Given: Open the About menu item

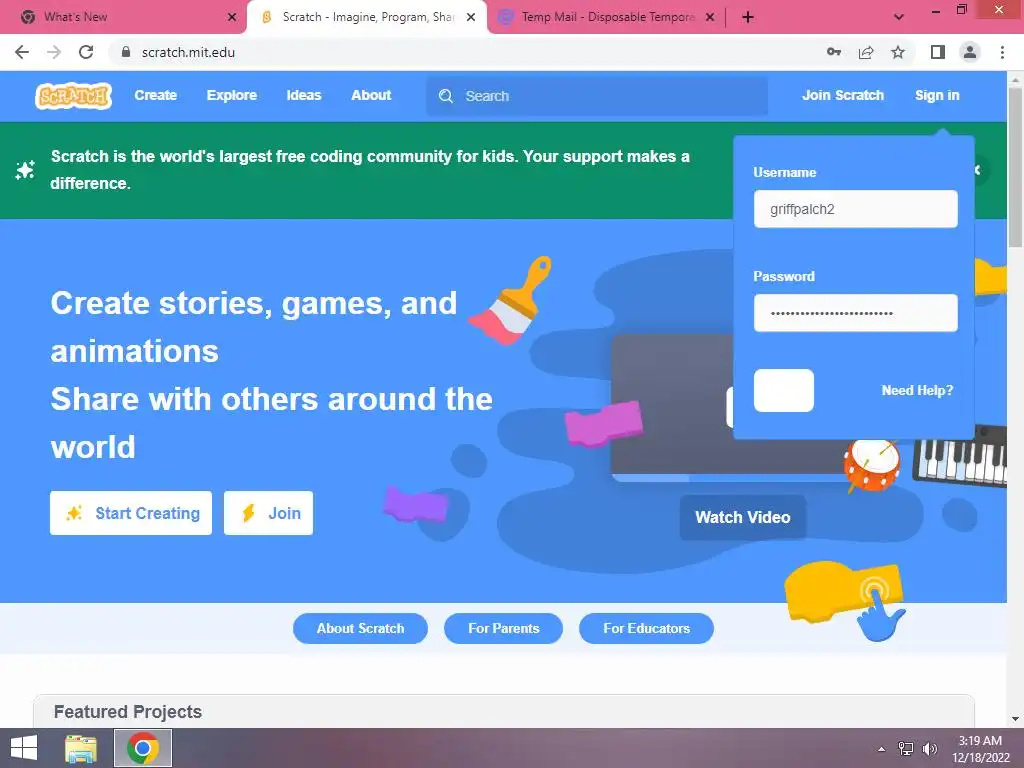Looking at the screenshot, I should tap(371, 95).
